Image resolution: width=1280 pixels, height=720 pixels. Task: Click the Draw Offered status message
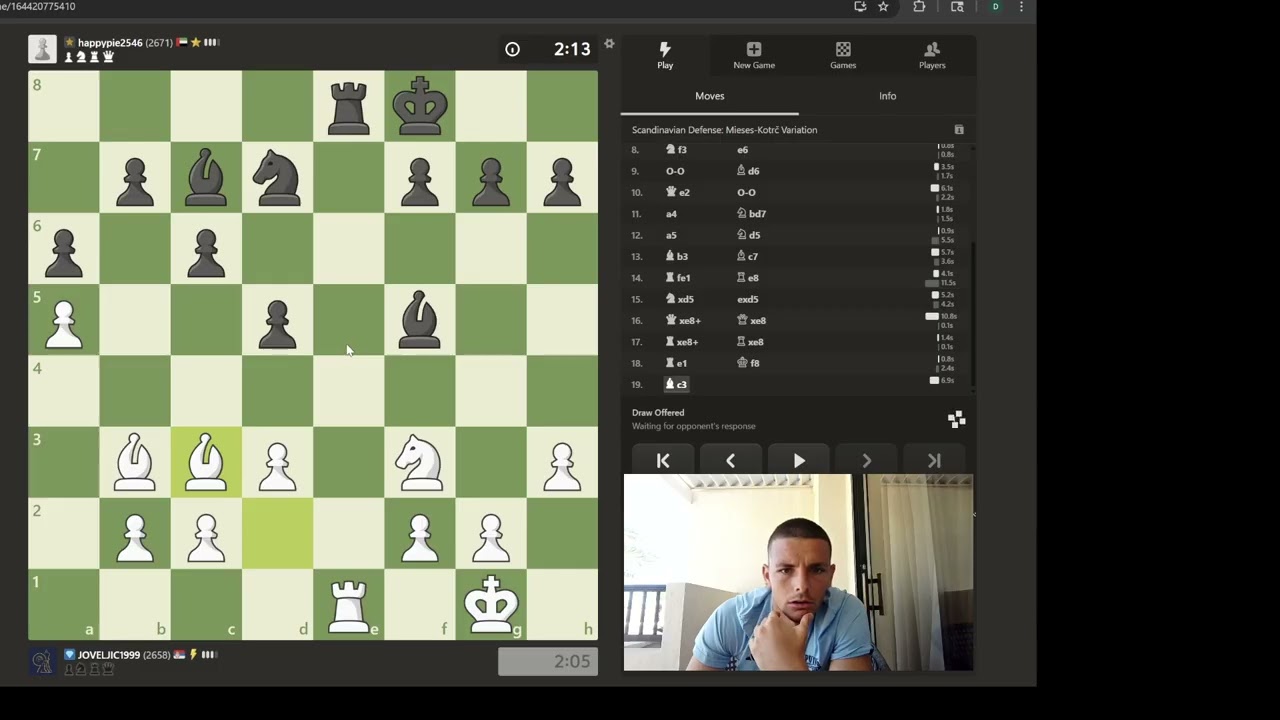click(x=658, y=413)
